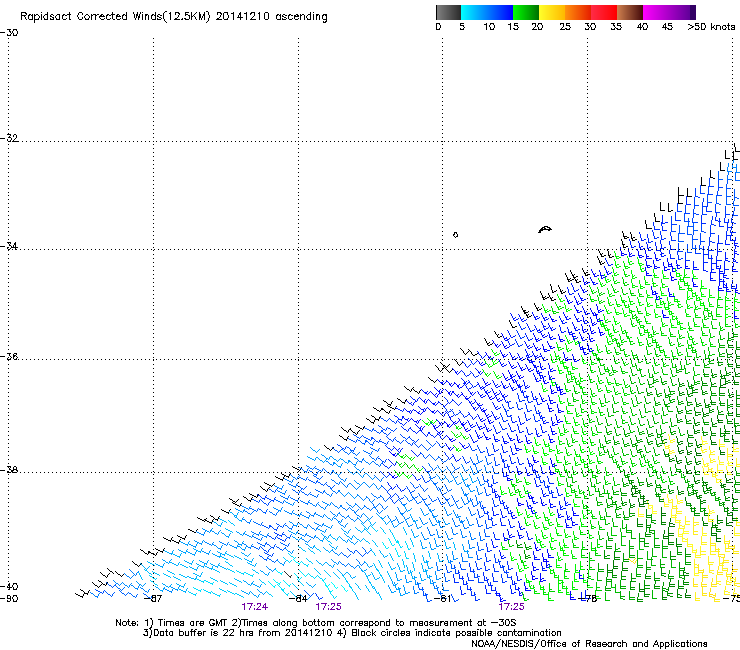Click the '-30' latitude axis label
The image size is (740, 650).
10,33
